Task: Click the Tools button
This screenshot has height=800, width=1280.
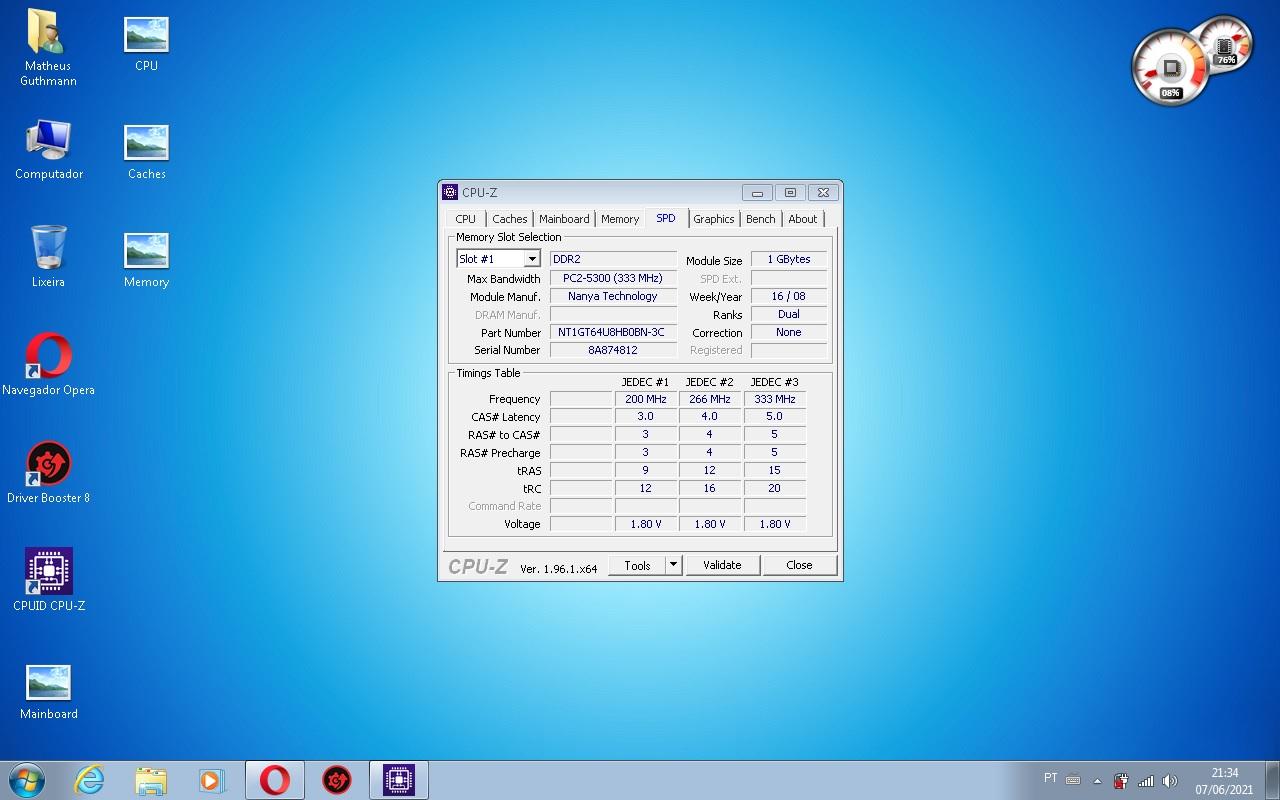Action: point(637,565)
